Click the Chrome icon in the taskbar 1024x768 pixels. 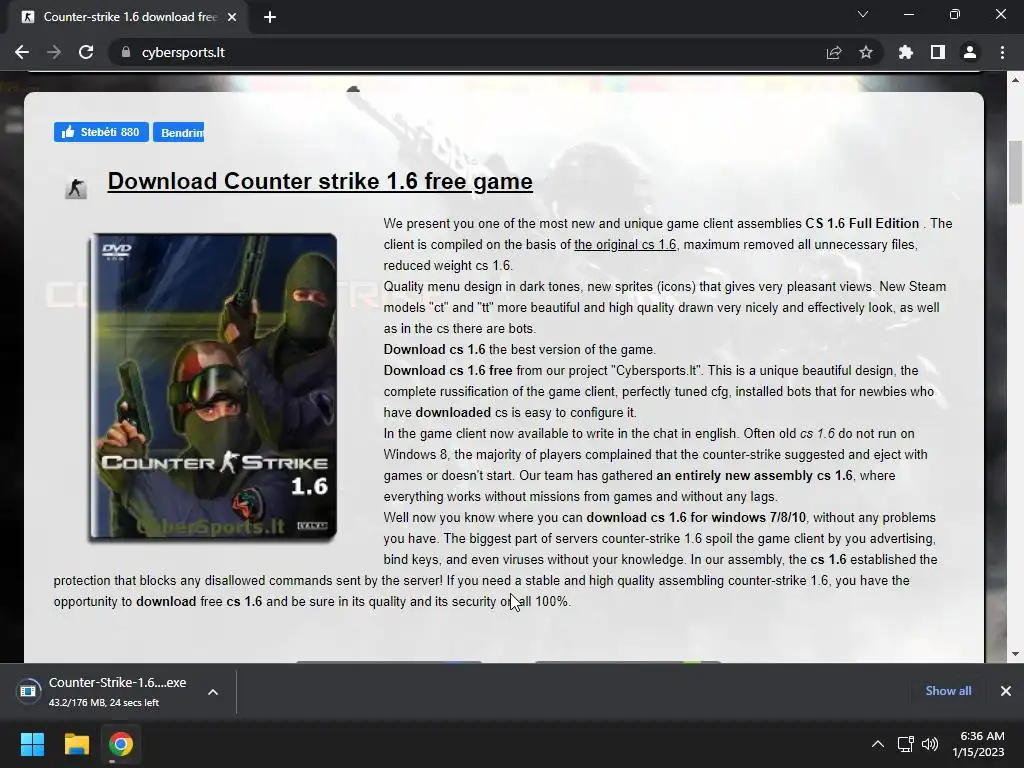(x=121, y=744)
